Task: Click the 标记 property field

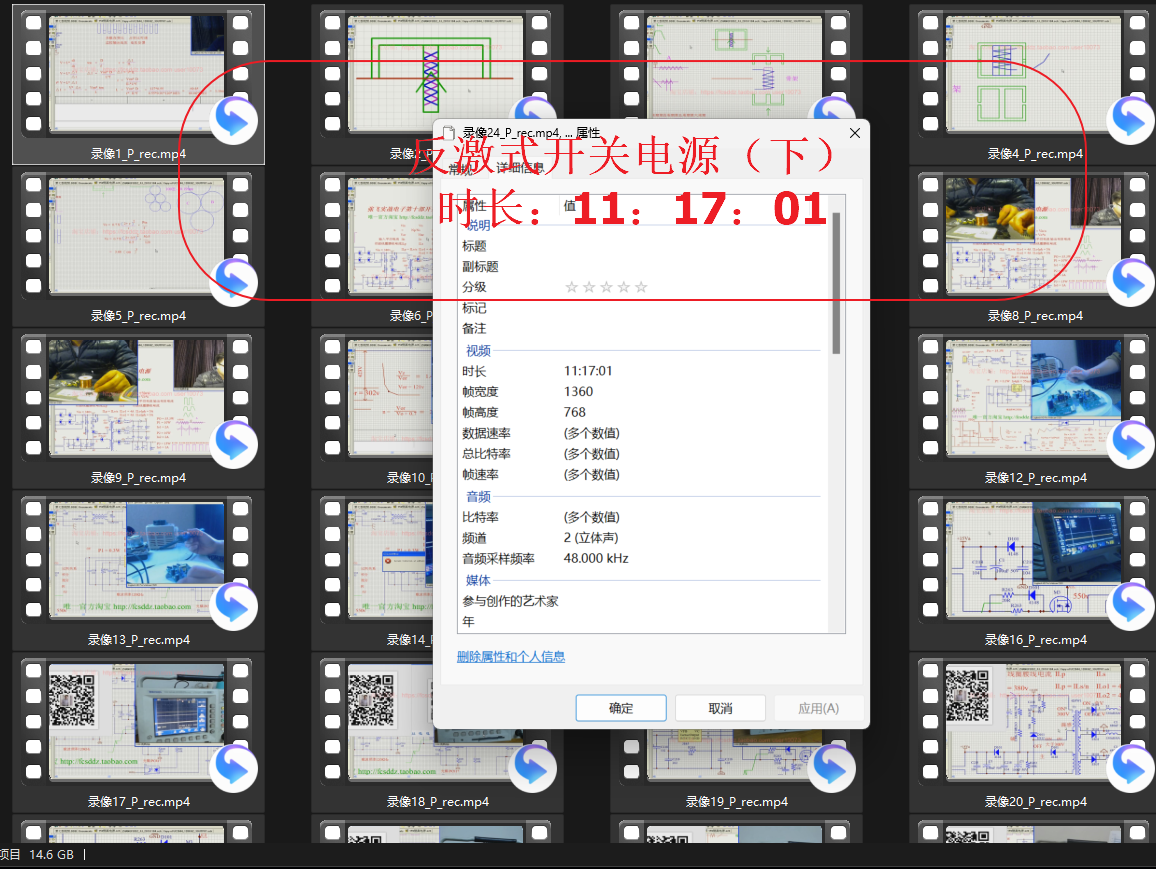Action: 640,307
